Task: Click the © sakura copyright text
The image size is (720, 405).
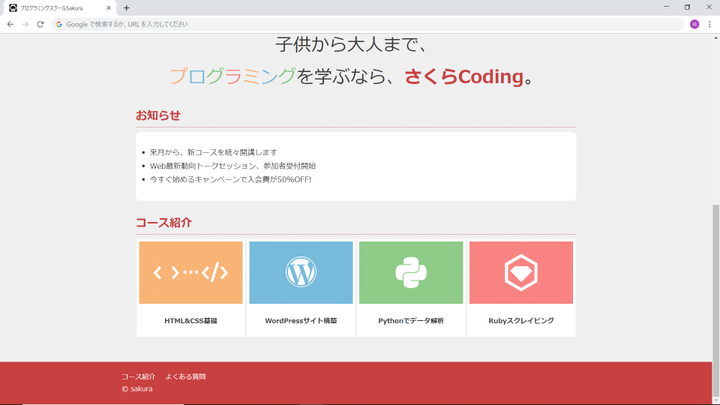Action: point(137,389)
